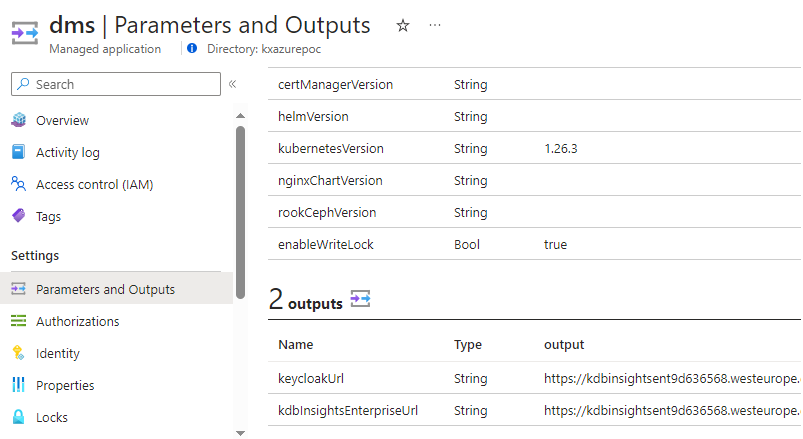Click the Managed application subtitle

tap(105, 49)
